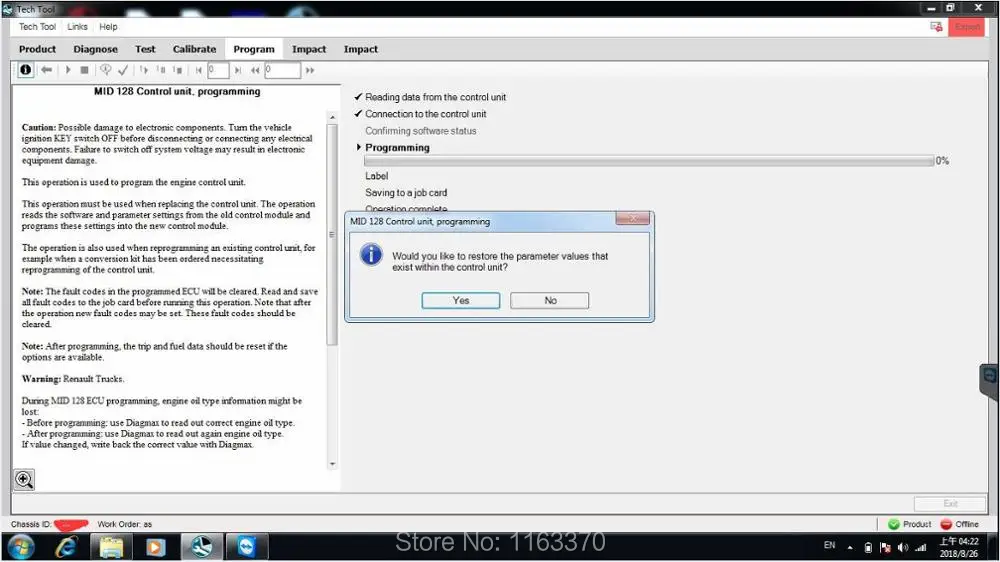The height and width of the screenshot is (562, 1000).
Task: Click 'Reading data from the control unit'
Action: pyautogui.click(x=436, y=97)
